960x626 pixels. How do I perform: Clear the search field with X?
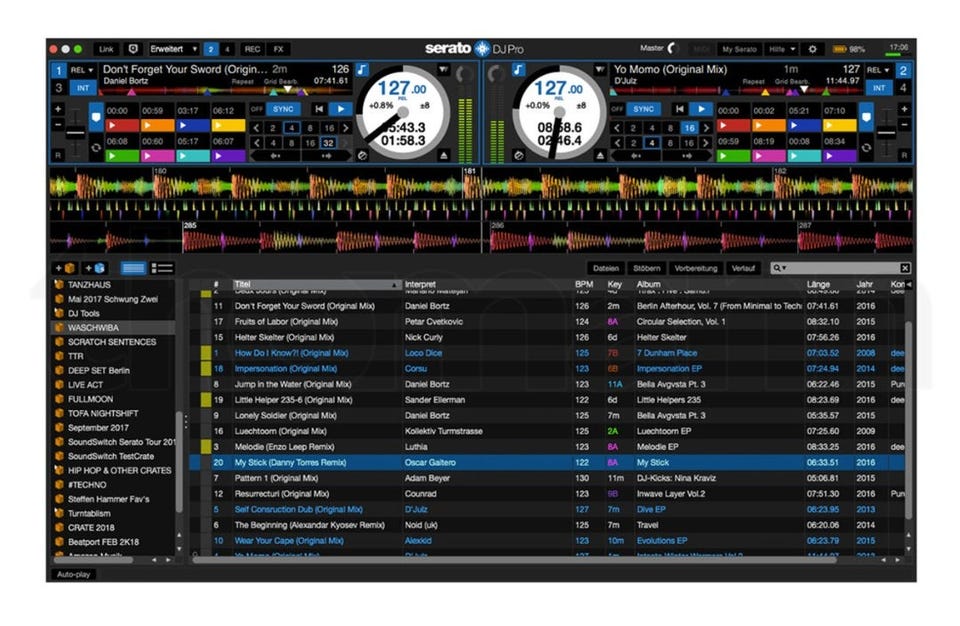(x=905, y=268)
